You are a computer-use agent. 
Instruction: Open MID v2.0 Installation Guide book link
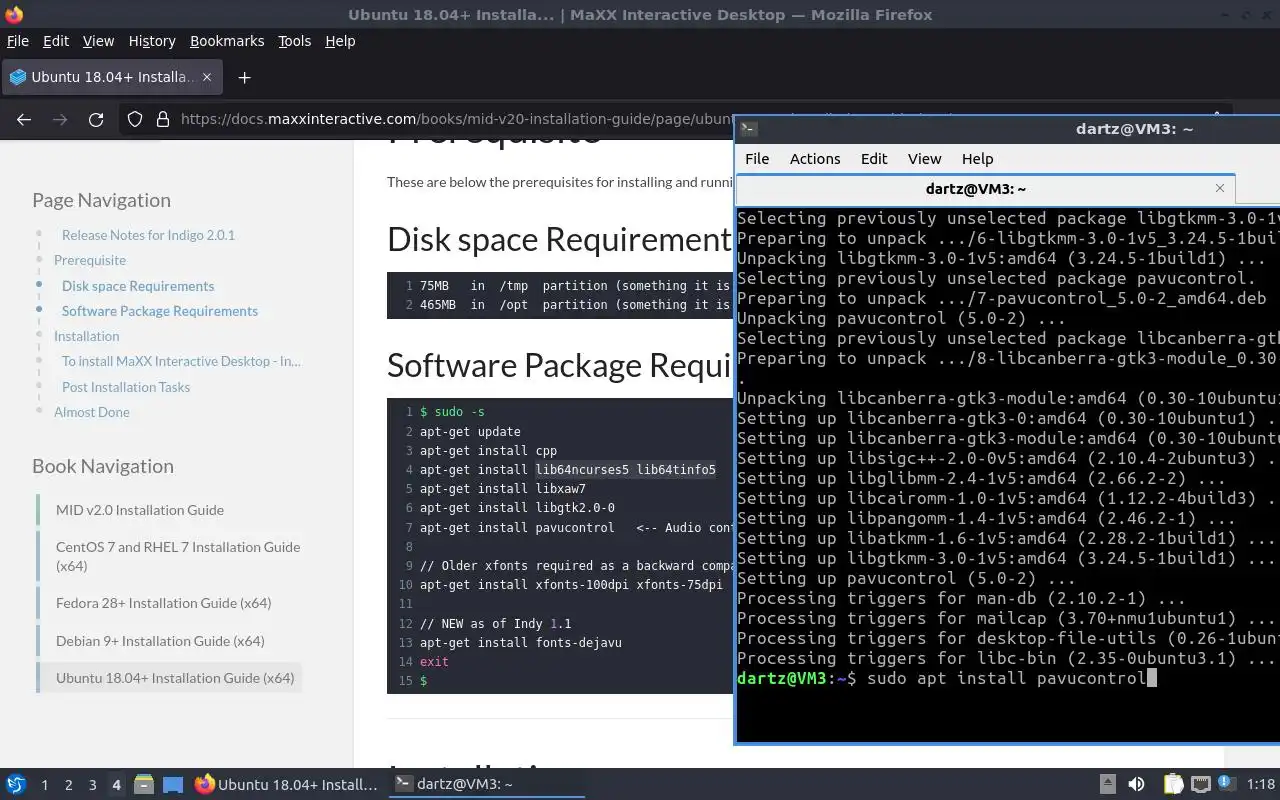click(x=140, y=510)
